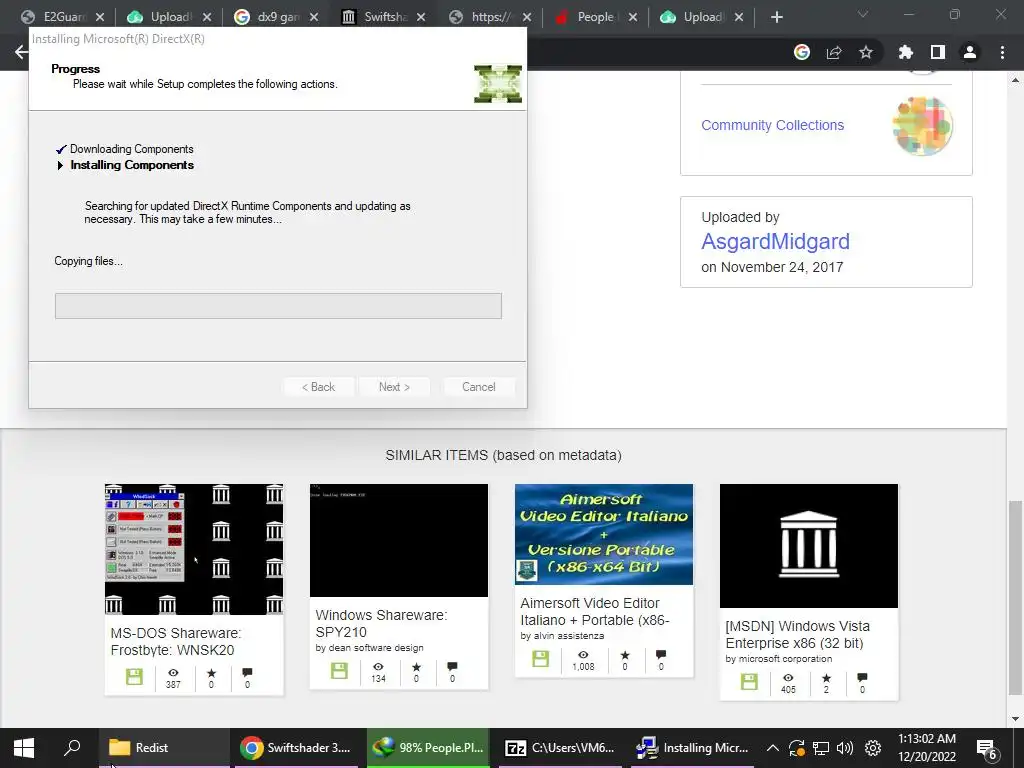Click the Downloading Components checkmark

pyautogui.click(x=61, y=150)
